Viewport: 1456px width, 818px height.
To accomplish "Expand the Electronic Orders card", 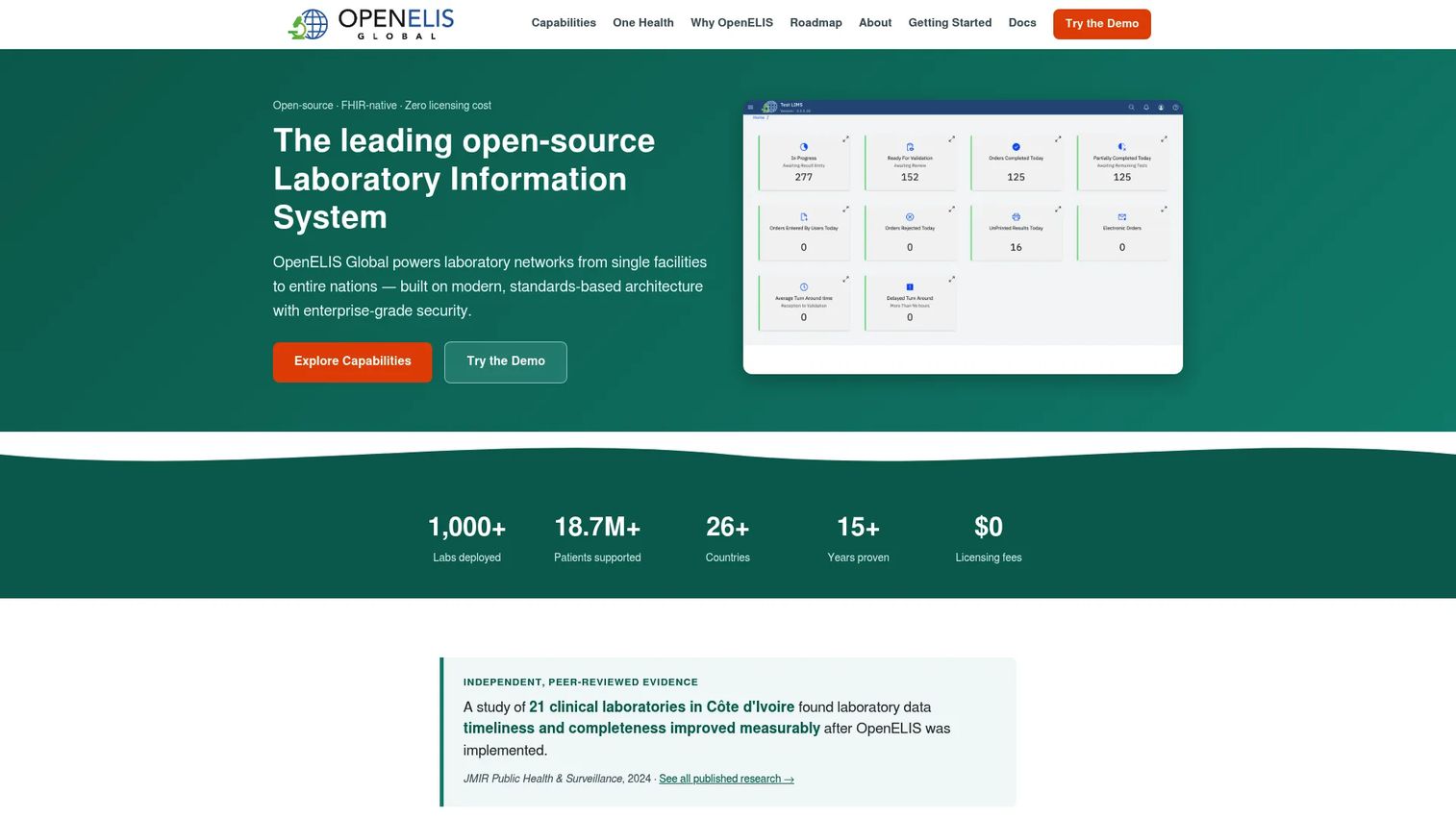I will pyautogui.click(x=1164, y=210).
